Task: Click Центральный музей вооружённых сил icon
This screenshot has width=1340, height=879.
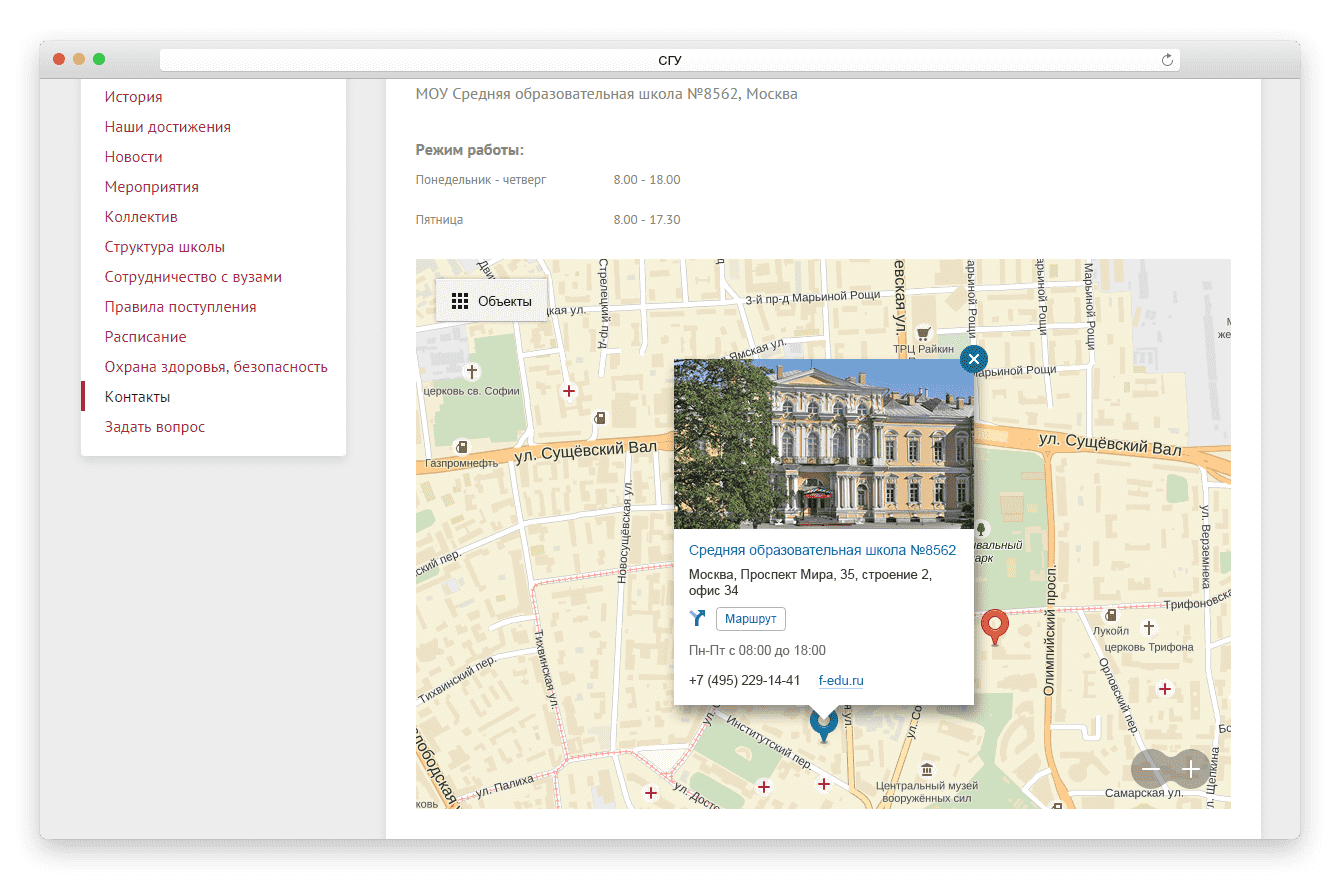Action: pyautogui.click(x=926, y=768)
